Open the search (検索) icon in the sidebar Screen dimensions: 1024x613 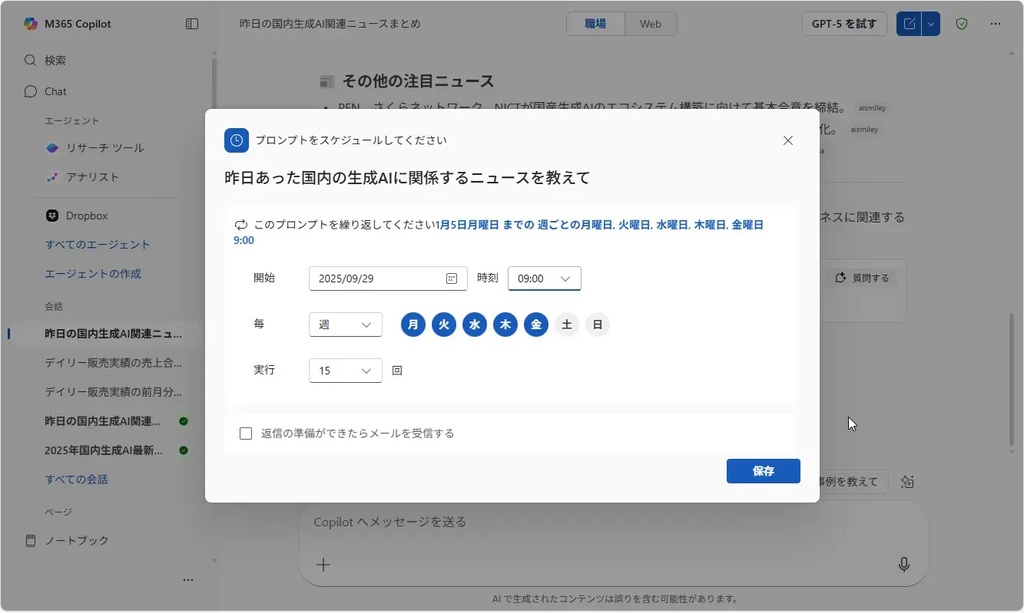(30, 60)
